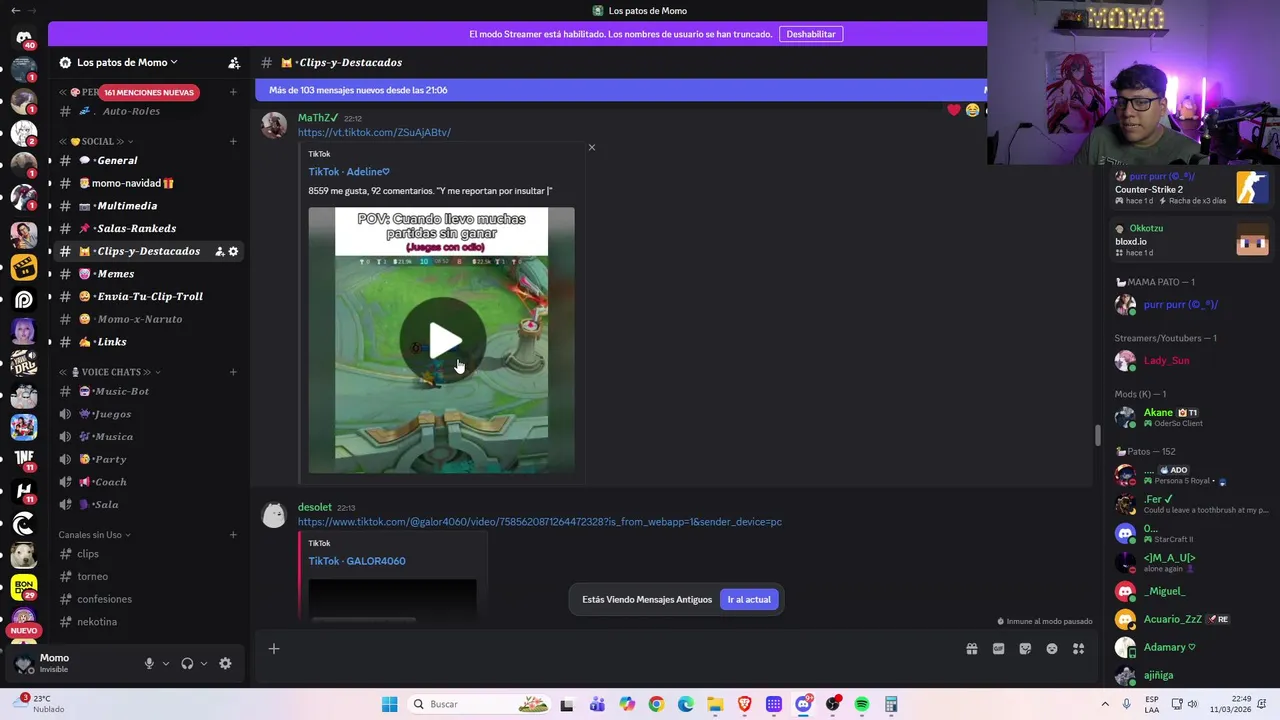Add channel plus icon in SOCIAL category
The width and height of the screenshot is (1280, 720).
233,141
